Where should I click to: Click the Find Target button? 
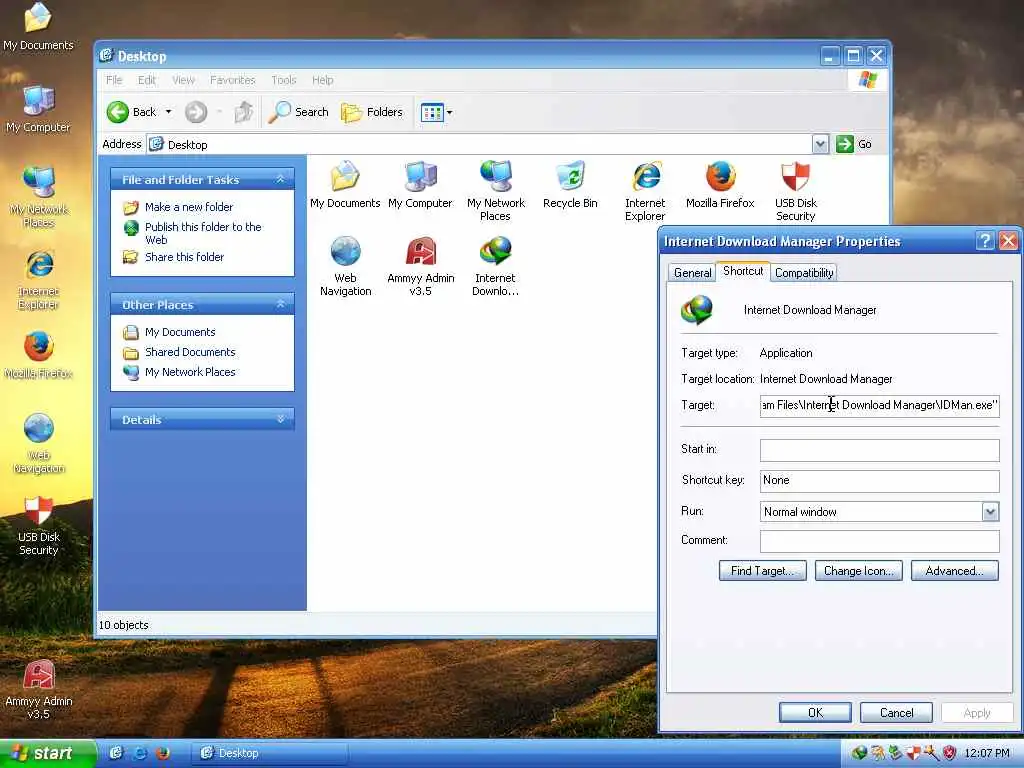[x=762, y=571]
